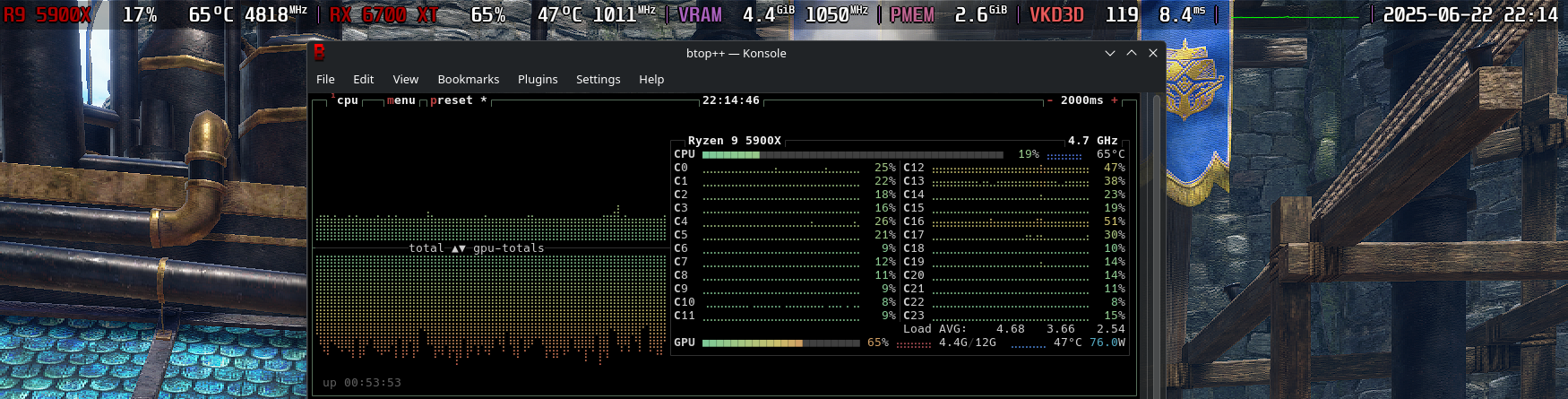The height and width of the screenshot is (399, 1568).
Task: Click the RX 6700 XT overlay label
Action: [x=383, y=15]
